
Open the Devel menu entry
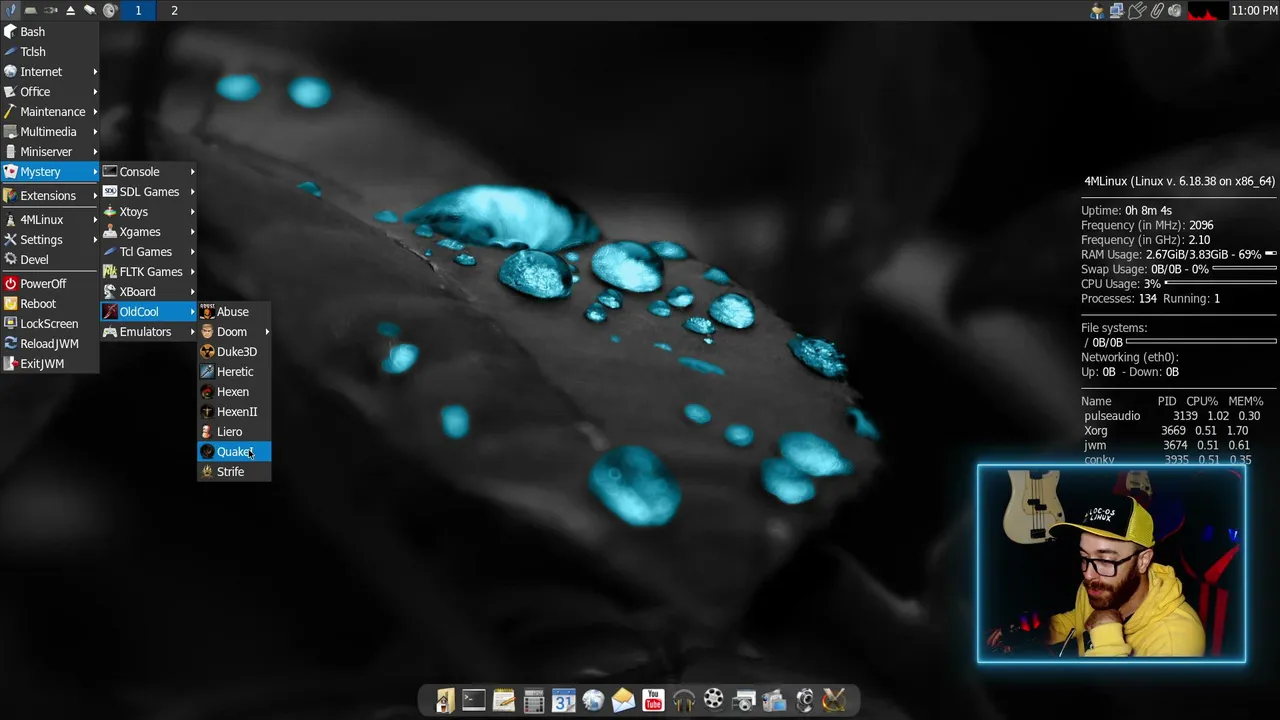[x=50, y=260]
